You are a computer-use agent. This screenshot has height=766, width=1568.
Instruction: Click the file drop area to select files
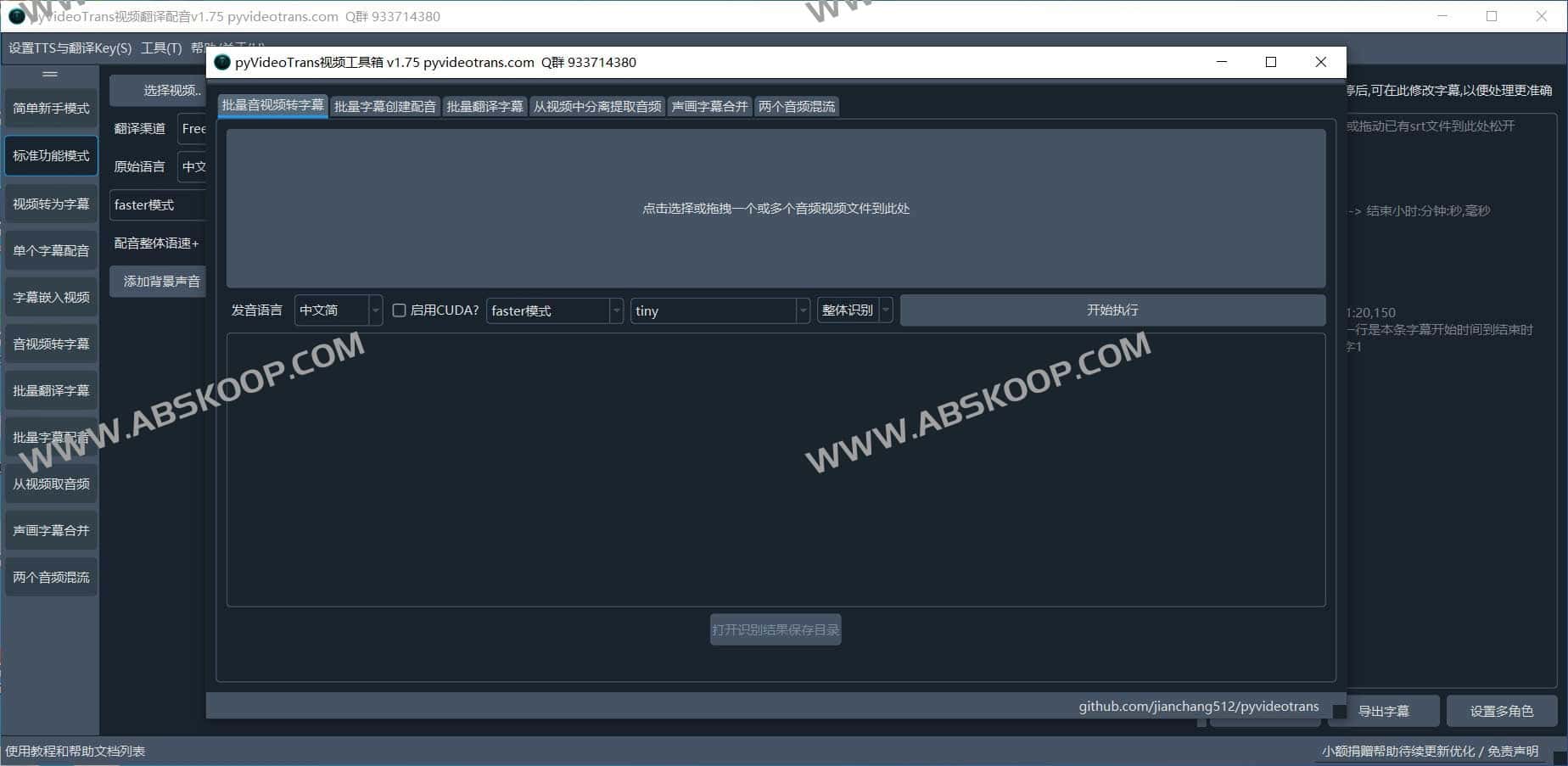tap(776, 208)
